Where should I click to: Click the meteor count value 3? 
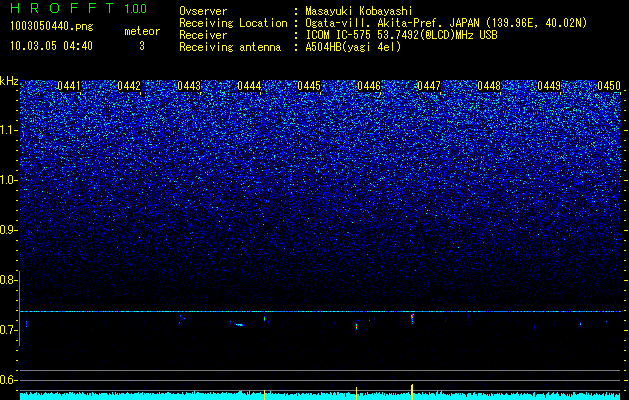[142, 46]
